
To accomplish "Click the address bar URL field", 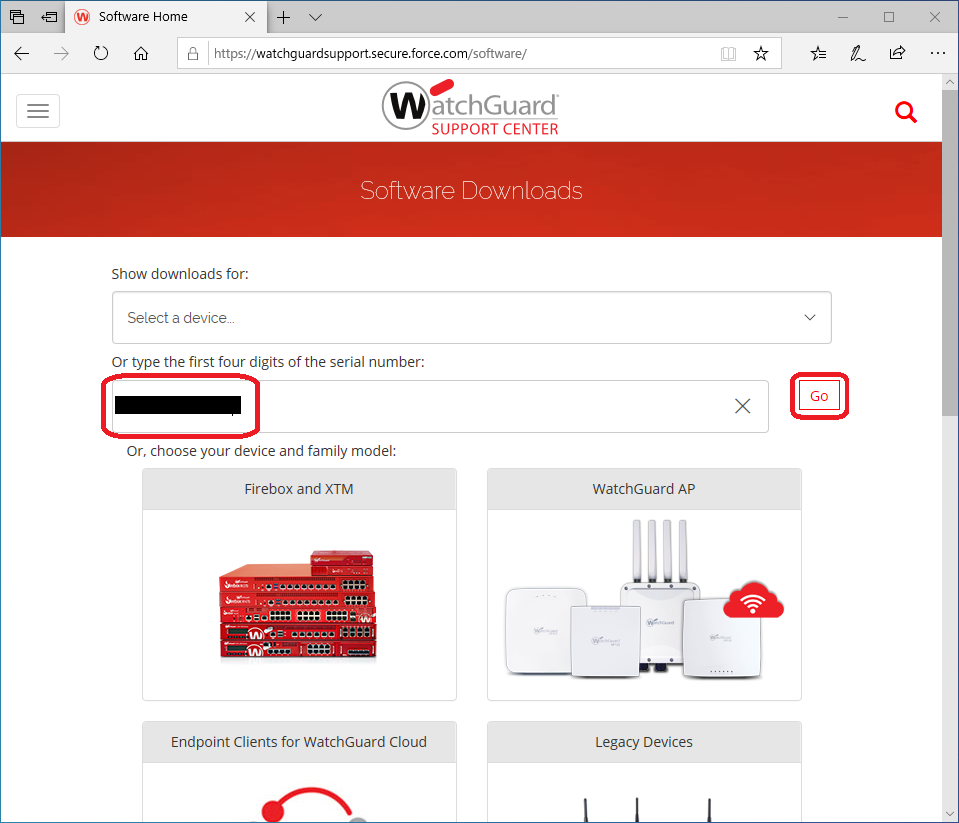I will pyautogui.click(x=465, y=54).
